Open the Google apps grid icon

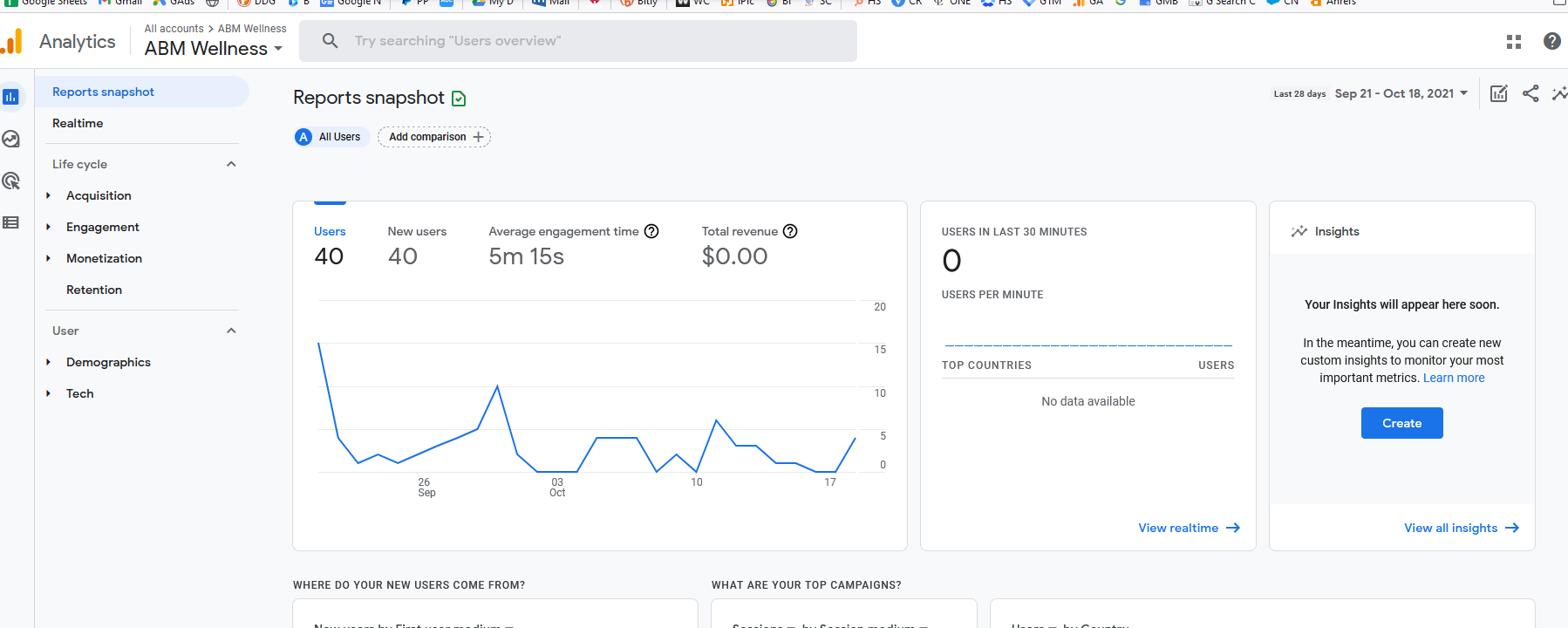pos(1514,41)
